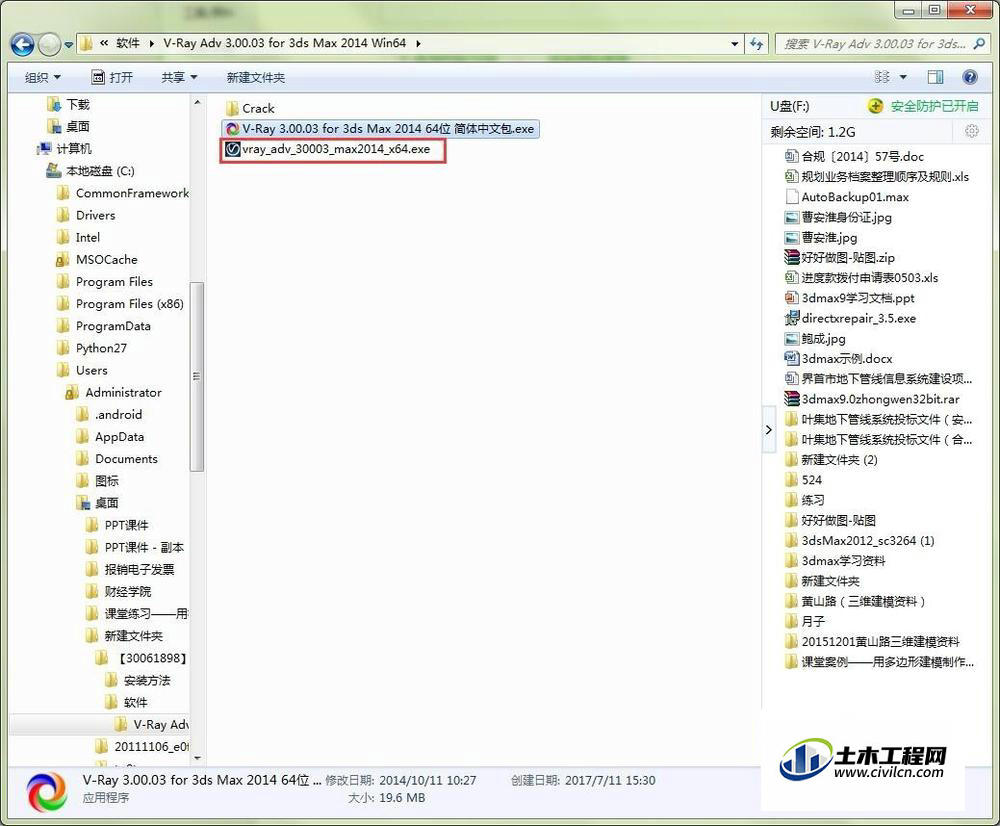Click the 打开 toolbar button

click(112, 78)
